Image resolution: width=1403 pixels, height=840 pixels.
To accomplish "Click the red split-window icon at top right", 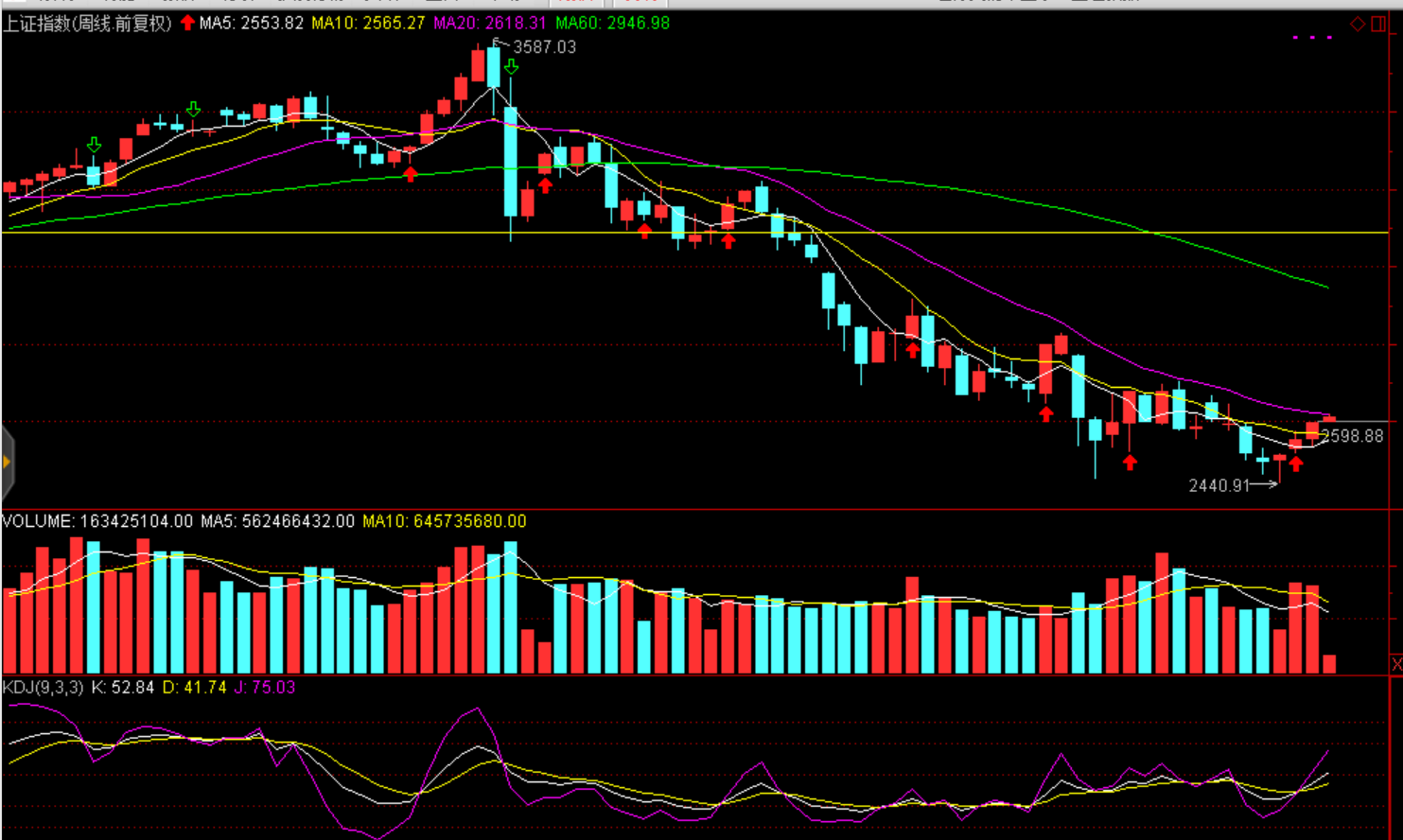I will pos(1378,24).
